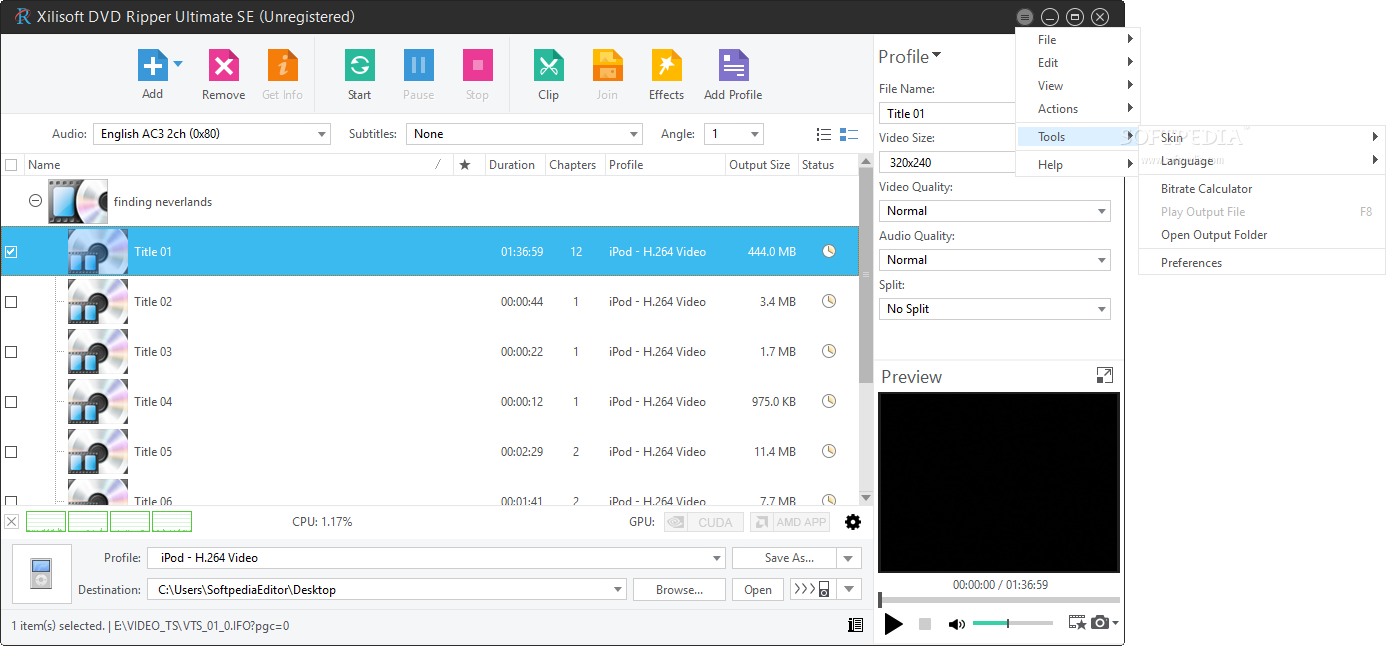Open the Angle dropdown

point(733,134)
